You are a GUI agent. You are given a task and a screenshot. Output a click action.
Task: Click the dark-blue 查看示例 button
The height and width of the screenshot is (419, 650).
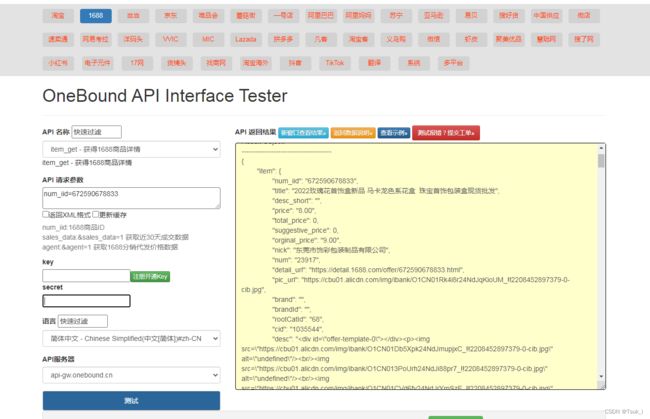pos(394,133)
